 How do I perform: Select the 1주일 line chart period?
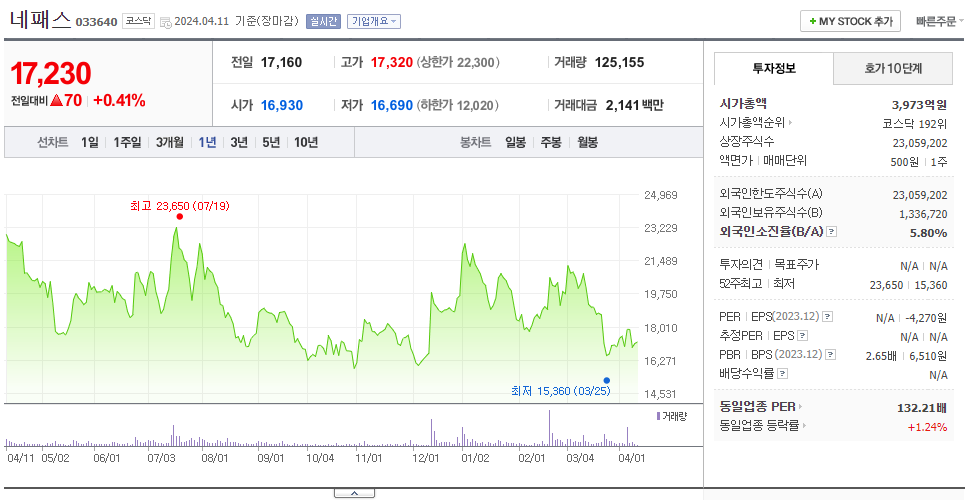coord(127,143)
